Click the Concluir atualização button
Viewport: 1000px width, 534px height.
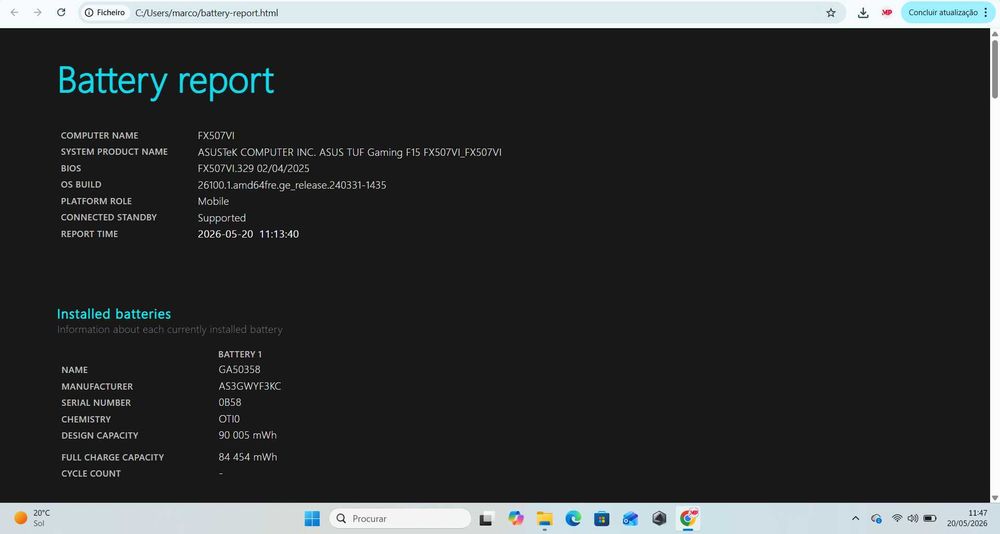(x=943, y=13)
